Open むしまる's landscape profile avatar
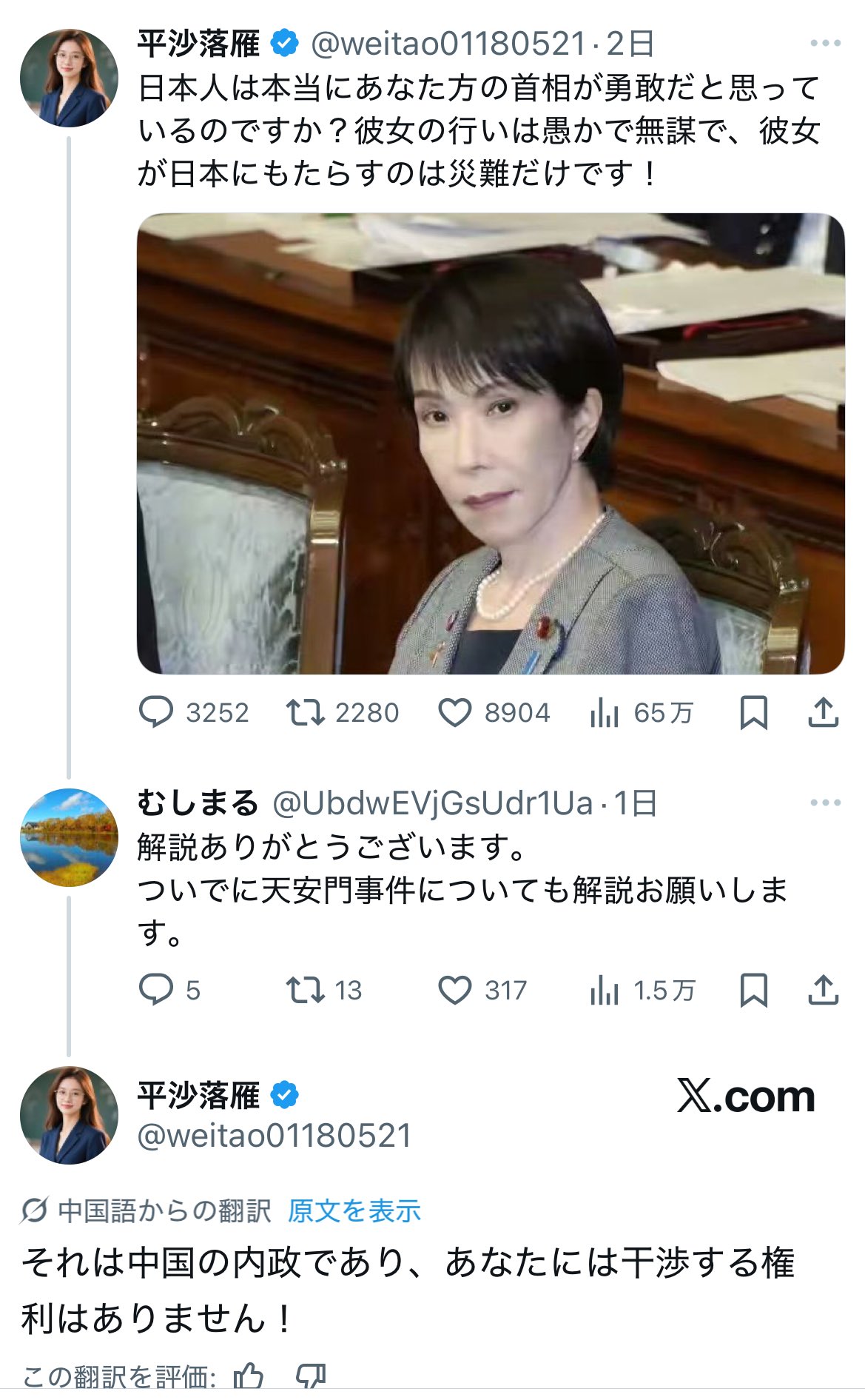The image size is (865, 1400). (x=69, y=837)
